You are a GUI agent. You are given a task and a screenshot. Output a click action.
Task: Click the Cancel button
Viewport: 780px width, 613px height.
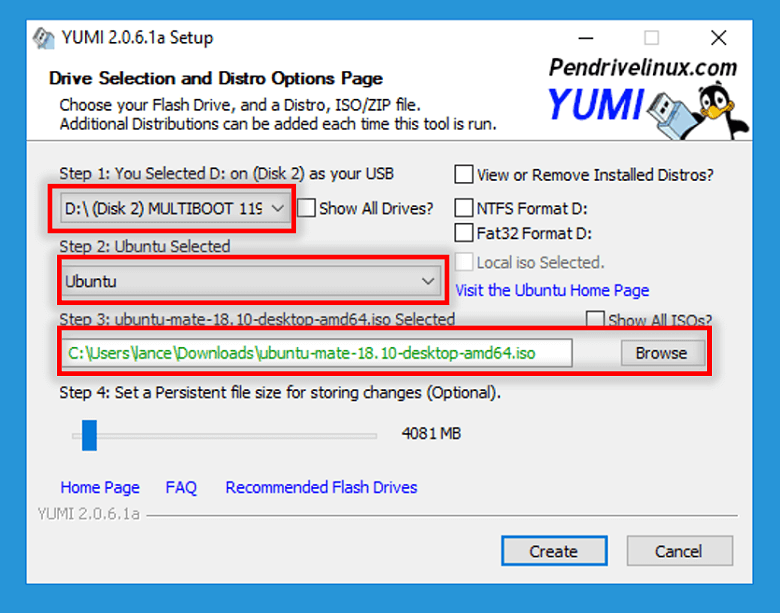[x=680, y=551]
